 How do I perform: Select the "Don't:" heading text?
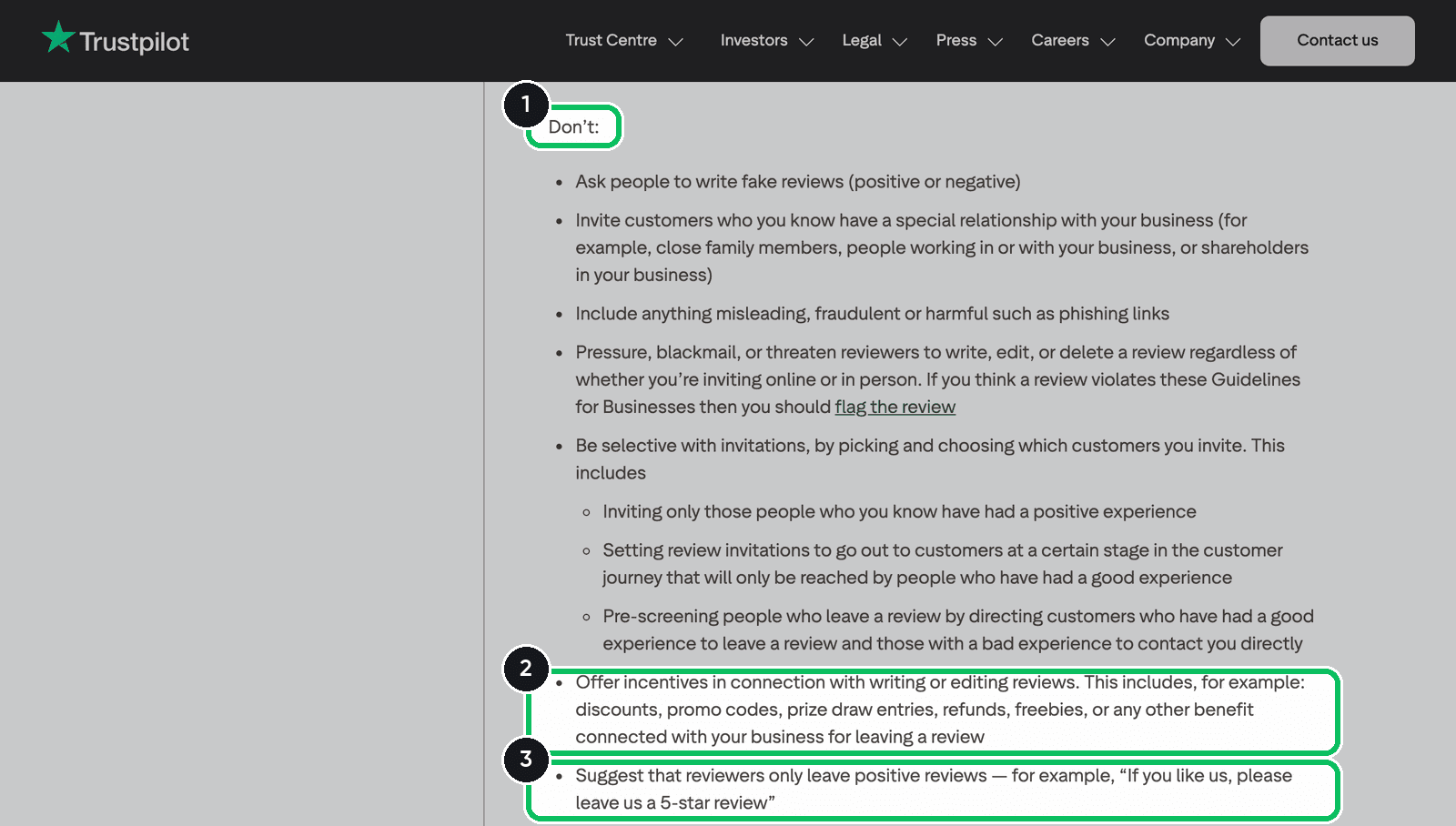point(573,126)
